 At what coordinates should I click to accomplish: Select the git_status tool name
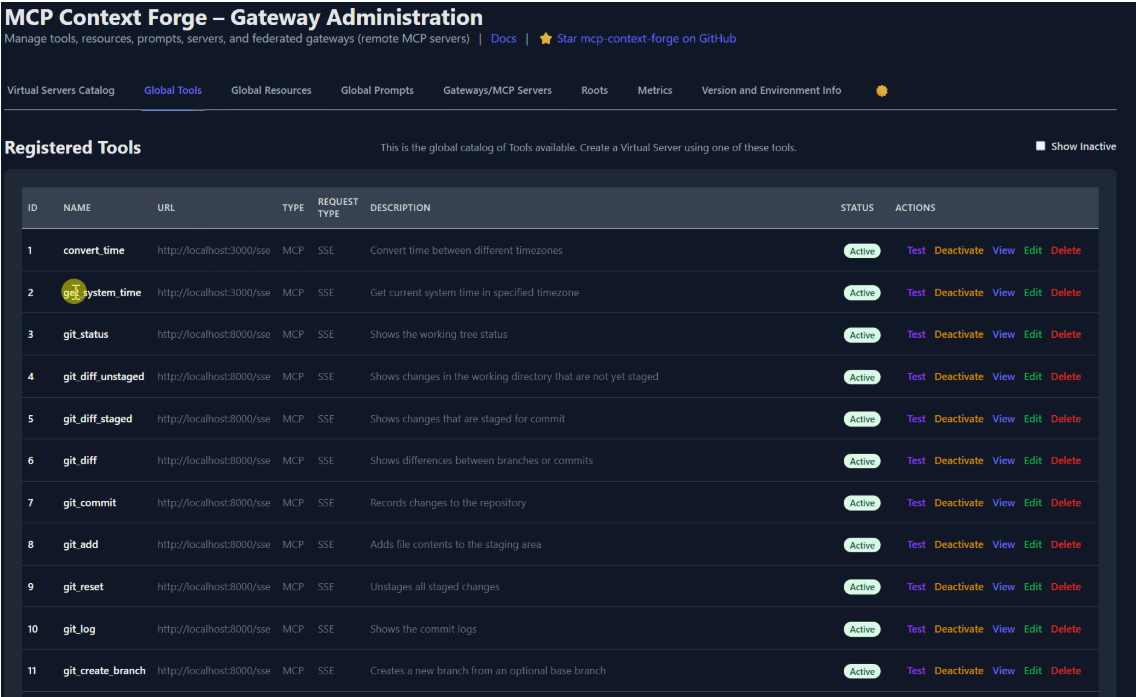tap(85, 334)
